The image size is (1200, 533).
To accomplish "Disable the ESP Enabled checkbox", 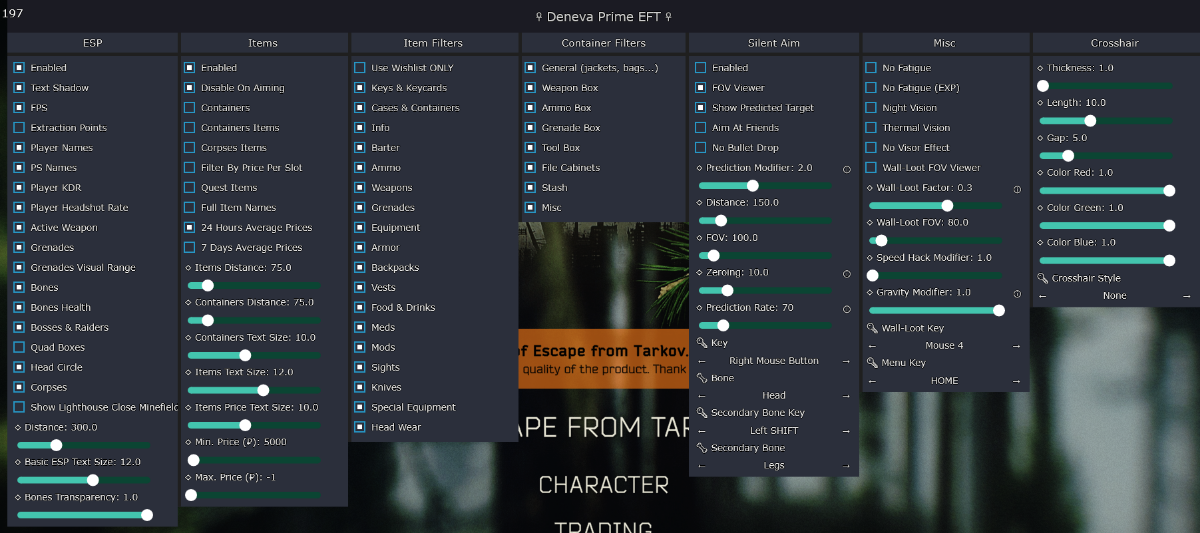I will point(19,68).
